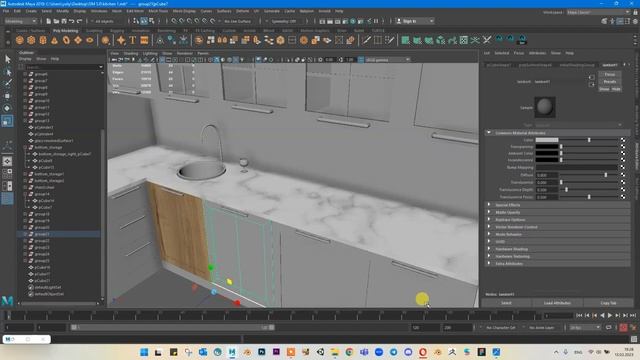Expand the Special Effects section
This screenshot has height=360, width=640.
(x=489, y=205)
